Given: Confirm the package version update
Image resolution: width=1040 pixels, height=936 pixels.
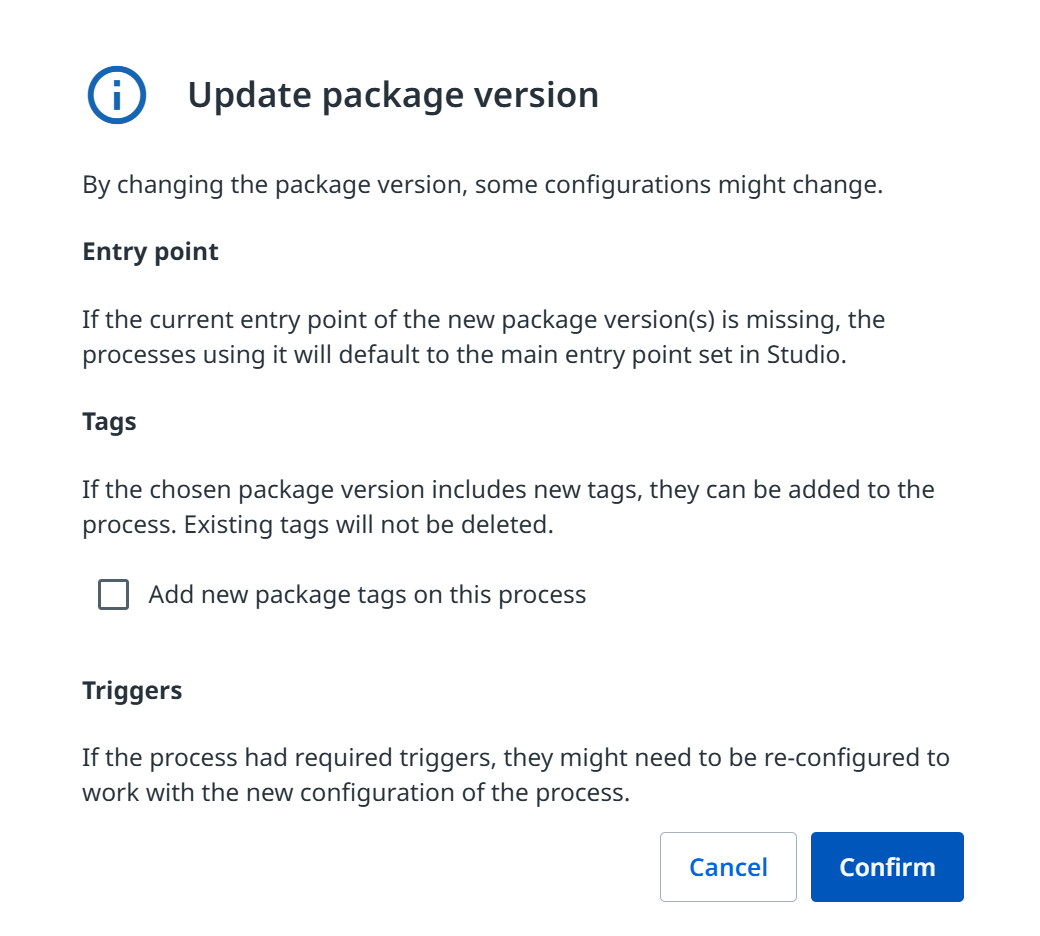Looking at the screenshot, I should (x=887, y=866).
